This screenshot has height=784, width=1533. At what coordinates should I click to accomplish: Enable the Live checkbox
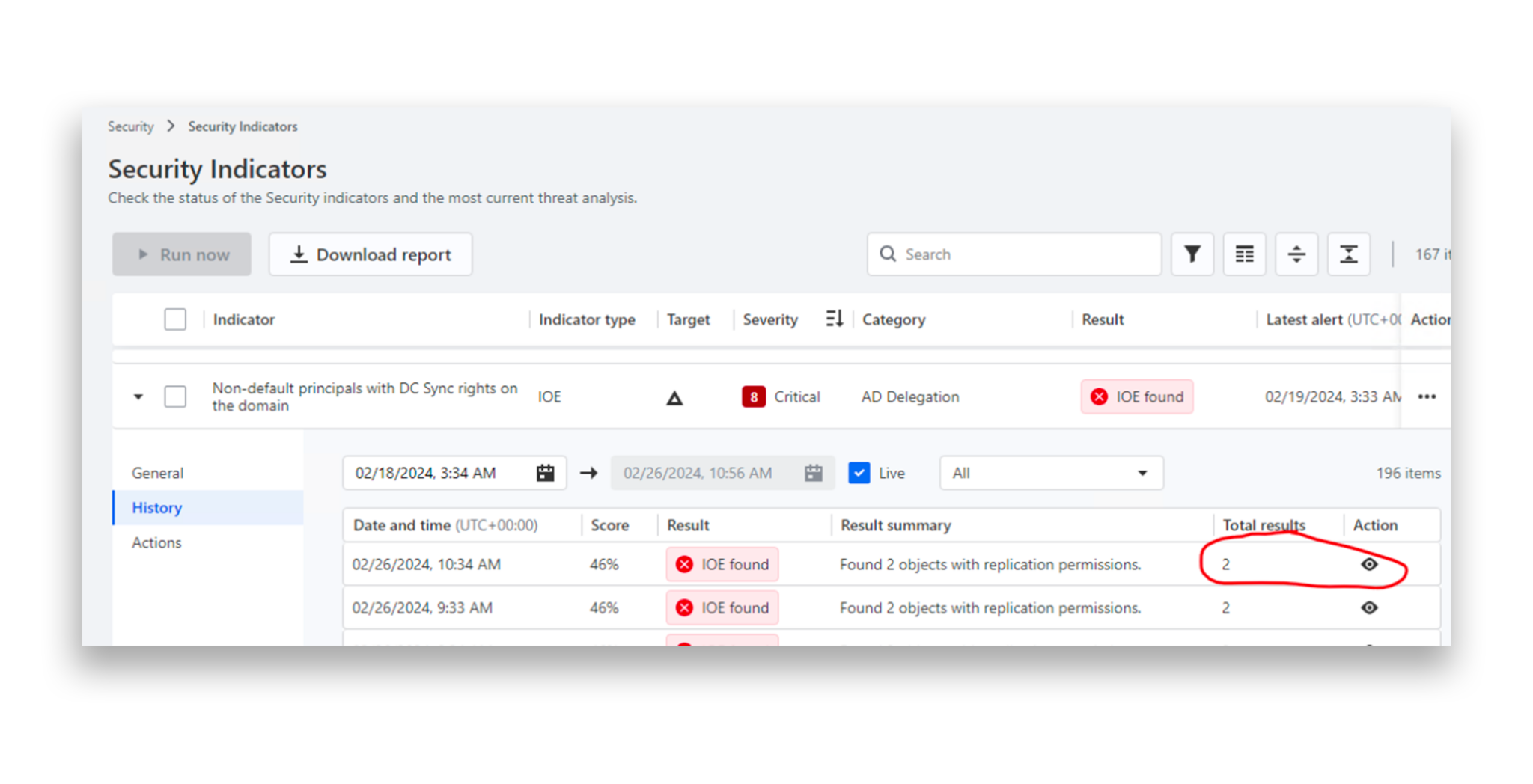click(x=859, y=472)
